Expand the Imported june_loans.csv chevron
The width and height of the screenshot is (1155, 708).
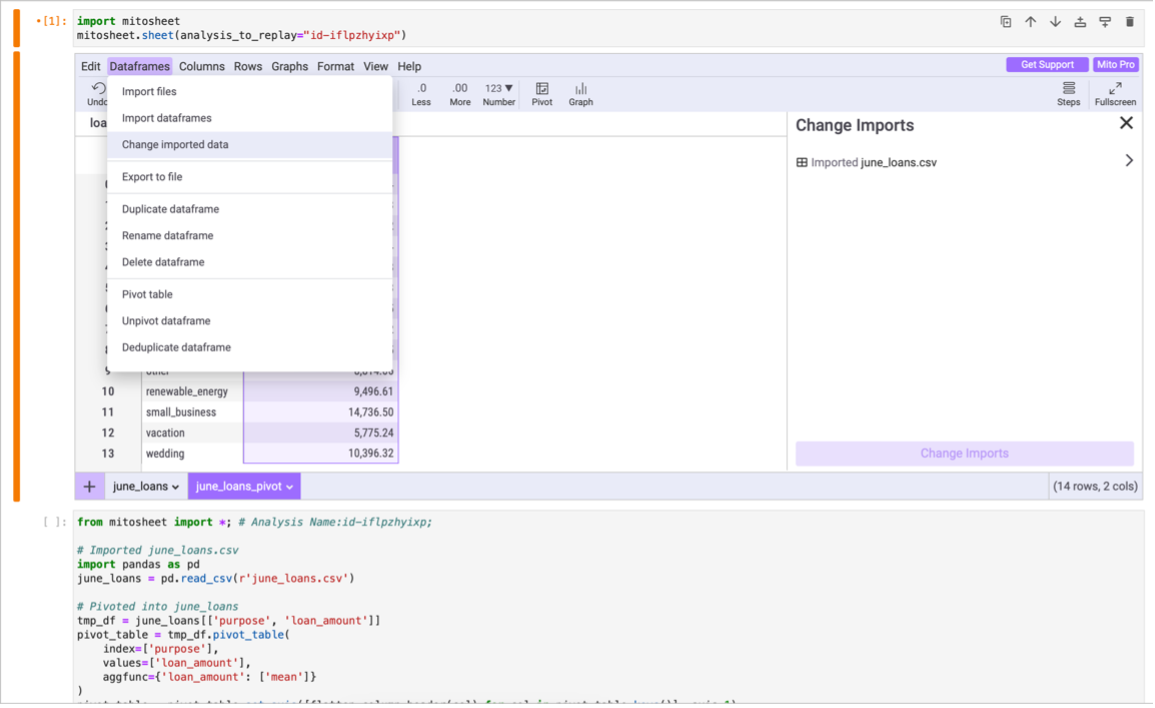click(x=1129, y=161)
